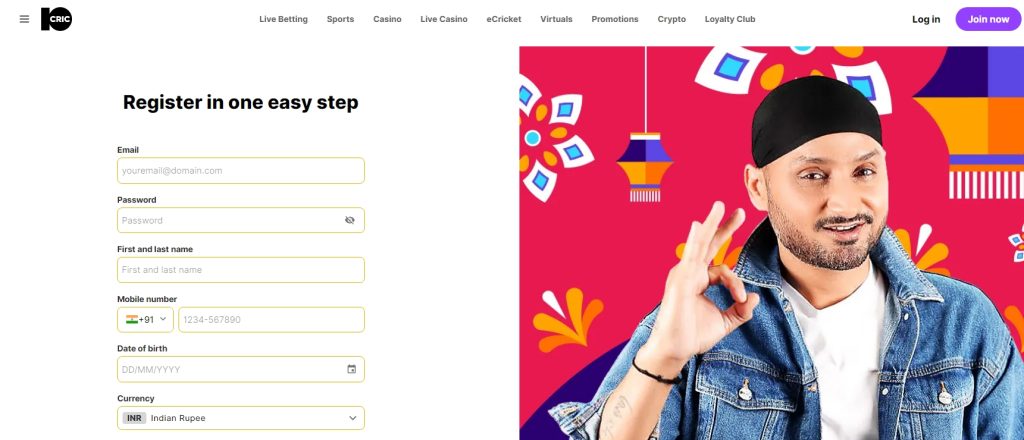Image resolution: width=1024 pixels, height=440 pixels.
Task: Open the hamburger menu icon
Action: pos(24,19)
